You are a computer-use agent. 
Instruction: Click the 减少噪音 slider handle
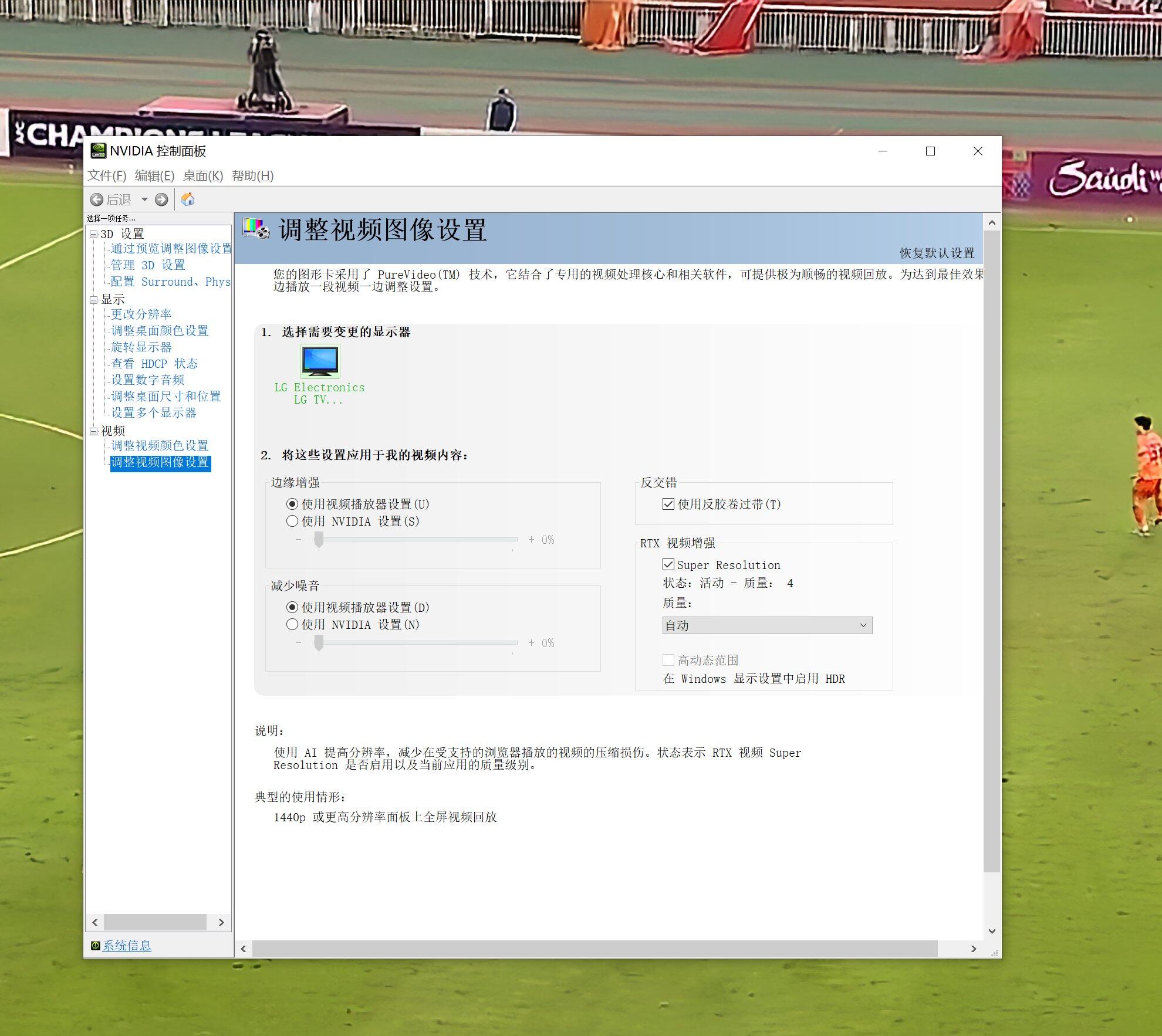319,643
